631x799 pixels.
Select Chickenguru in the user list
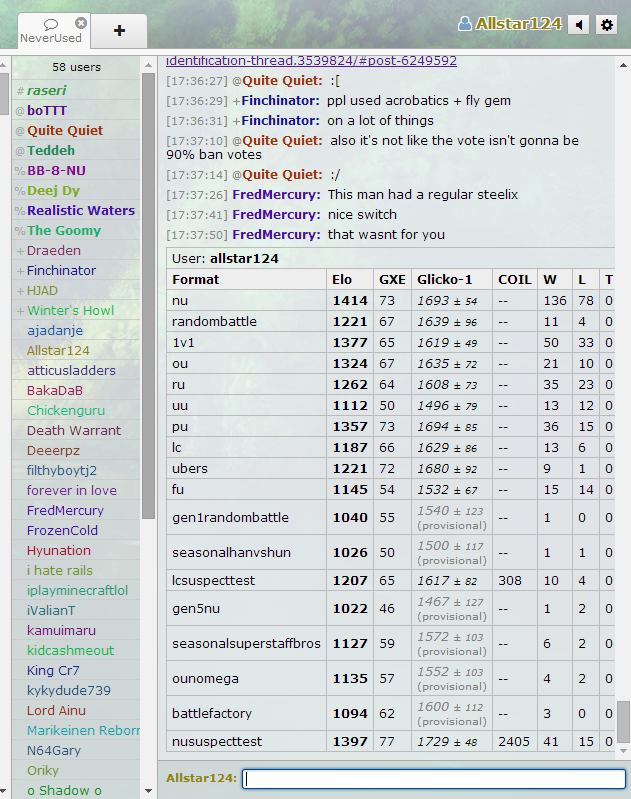(x=76, y=410)
